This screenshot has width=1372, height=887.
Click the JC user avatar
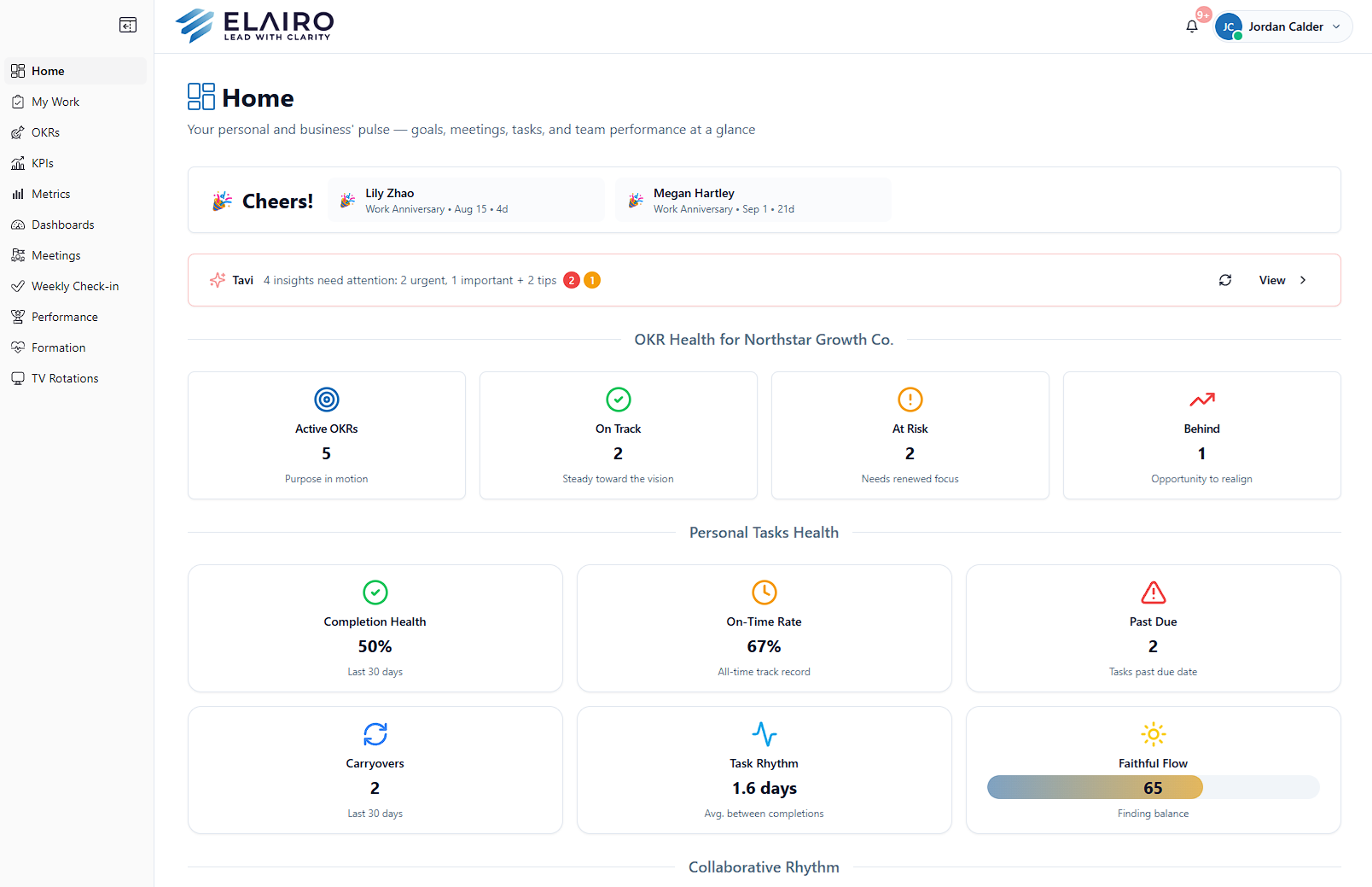click(1229, 26)
